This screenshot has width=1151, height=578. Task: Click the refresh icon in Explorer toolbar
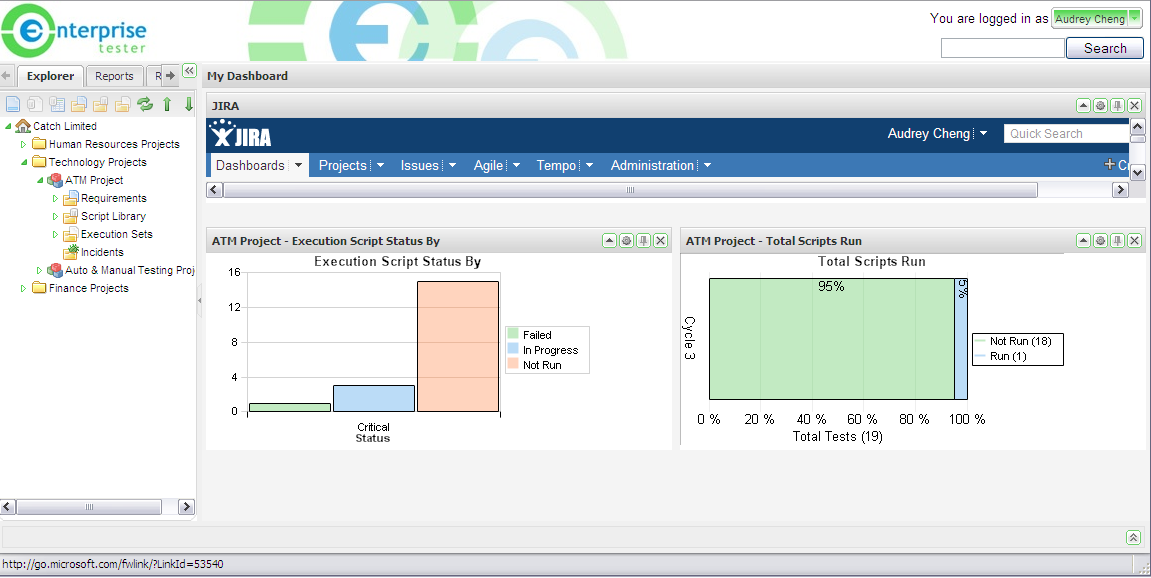(x=145, y=104)
